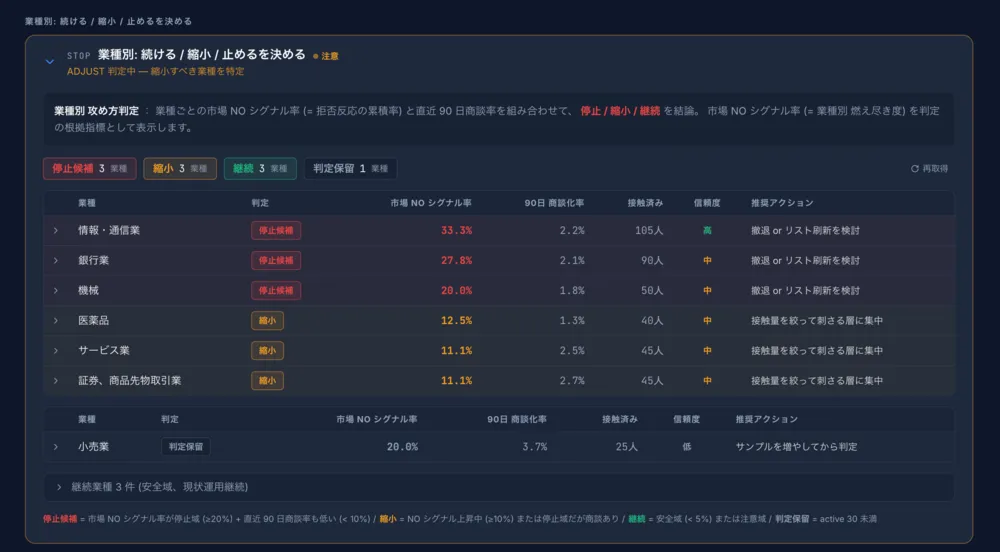The width and height of the screenshot is (1000, 552).
Task: Click 27.8% NO signal rate value
Action: point(457,261)
